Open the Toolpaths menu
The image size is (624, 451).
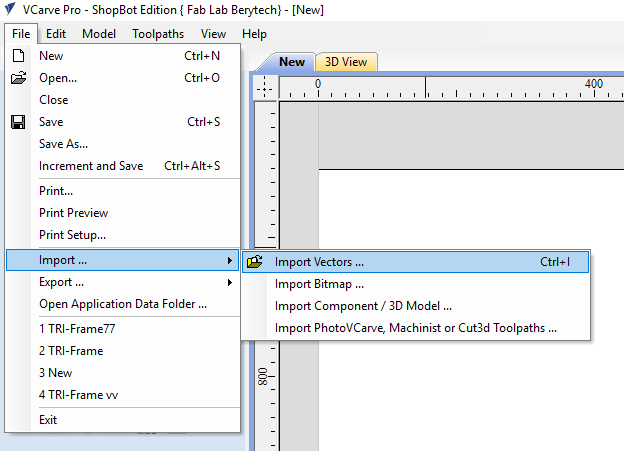click(x=158, y=34)
